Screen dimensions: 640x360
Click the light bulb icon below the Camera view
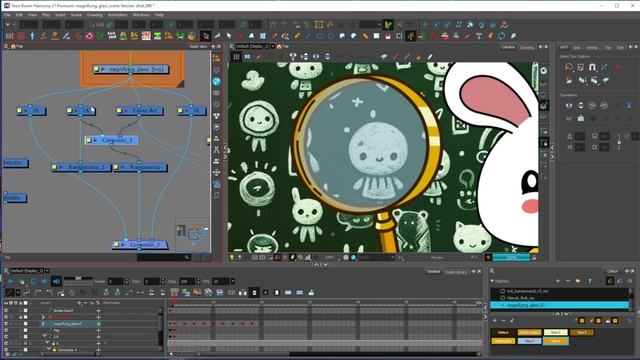232,258
